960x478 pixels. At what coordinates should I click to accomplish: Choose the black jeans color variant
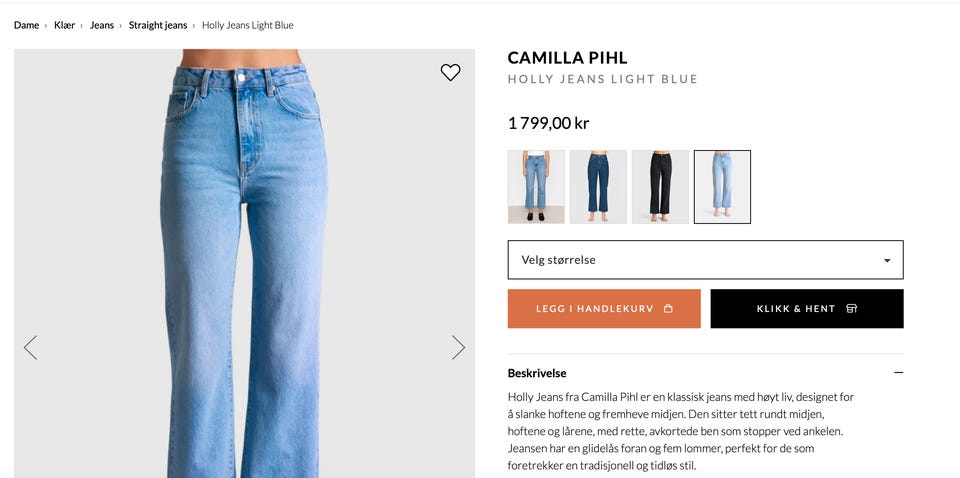(660, 187)
